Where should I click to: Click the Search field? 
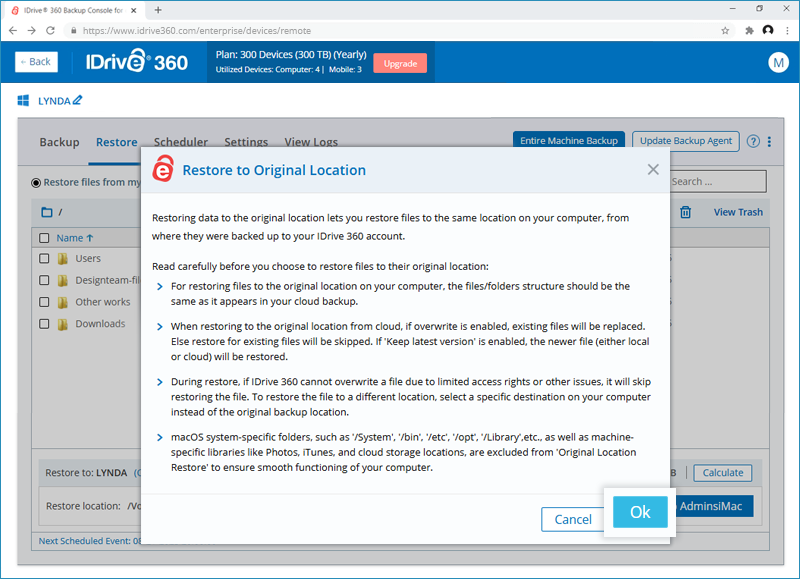717,182
